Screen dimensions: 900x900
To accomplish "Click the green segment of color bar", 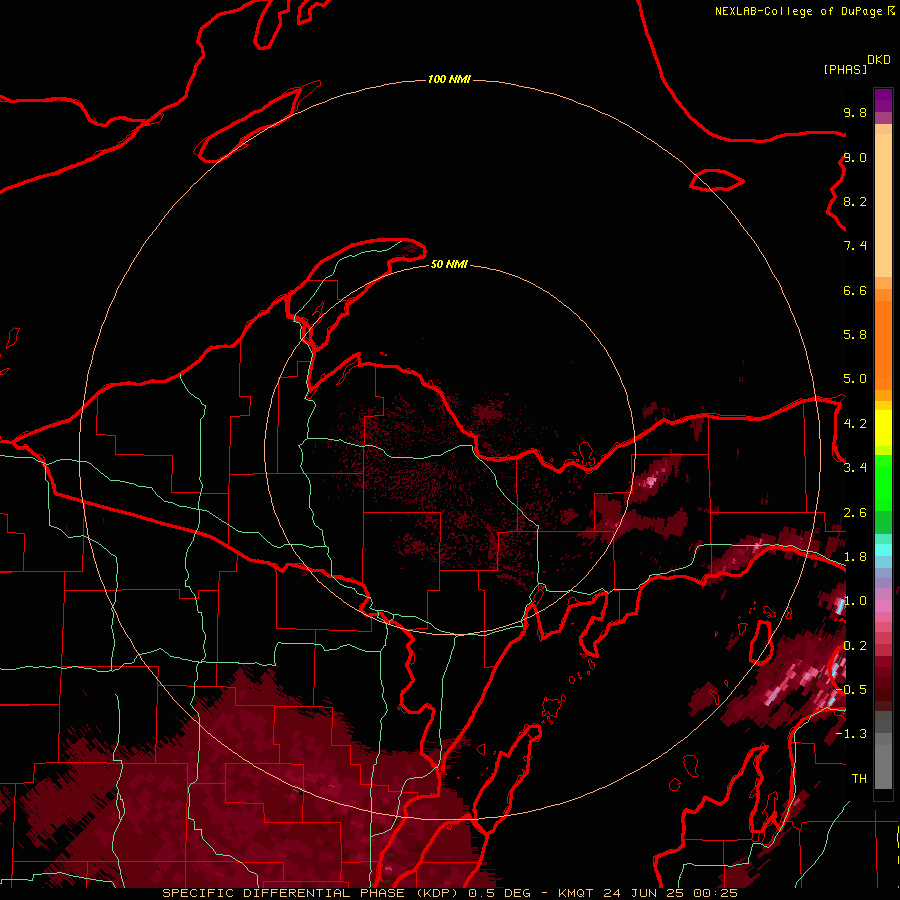I will coord(883,494).
